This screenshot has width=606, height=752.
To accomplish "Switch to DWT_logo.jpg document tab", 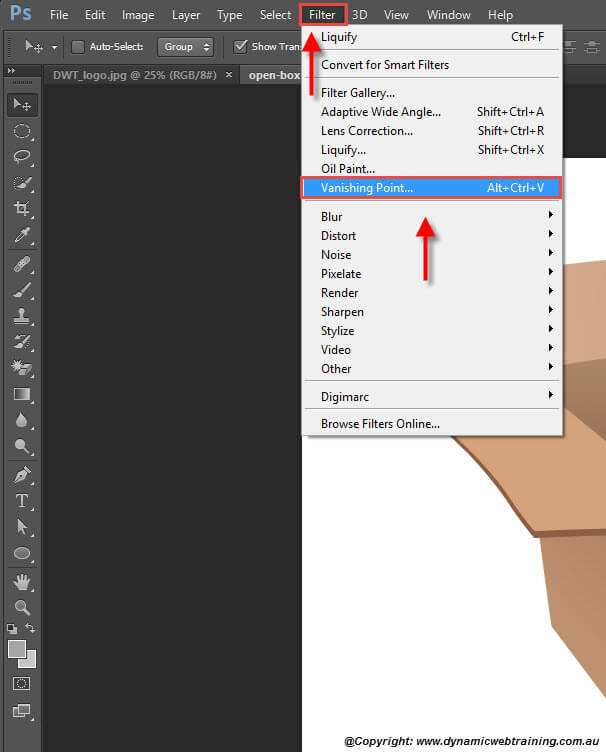I will (135, 75).
